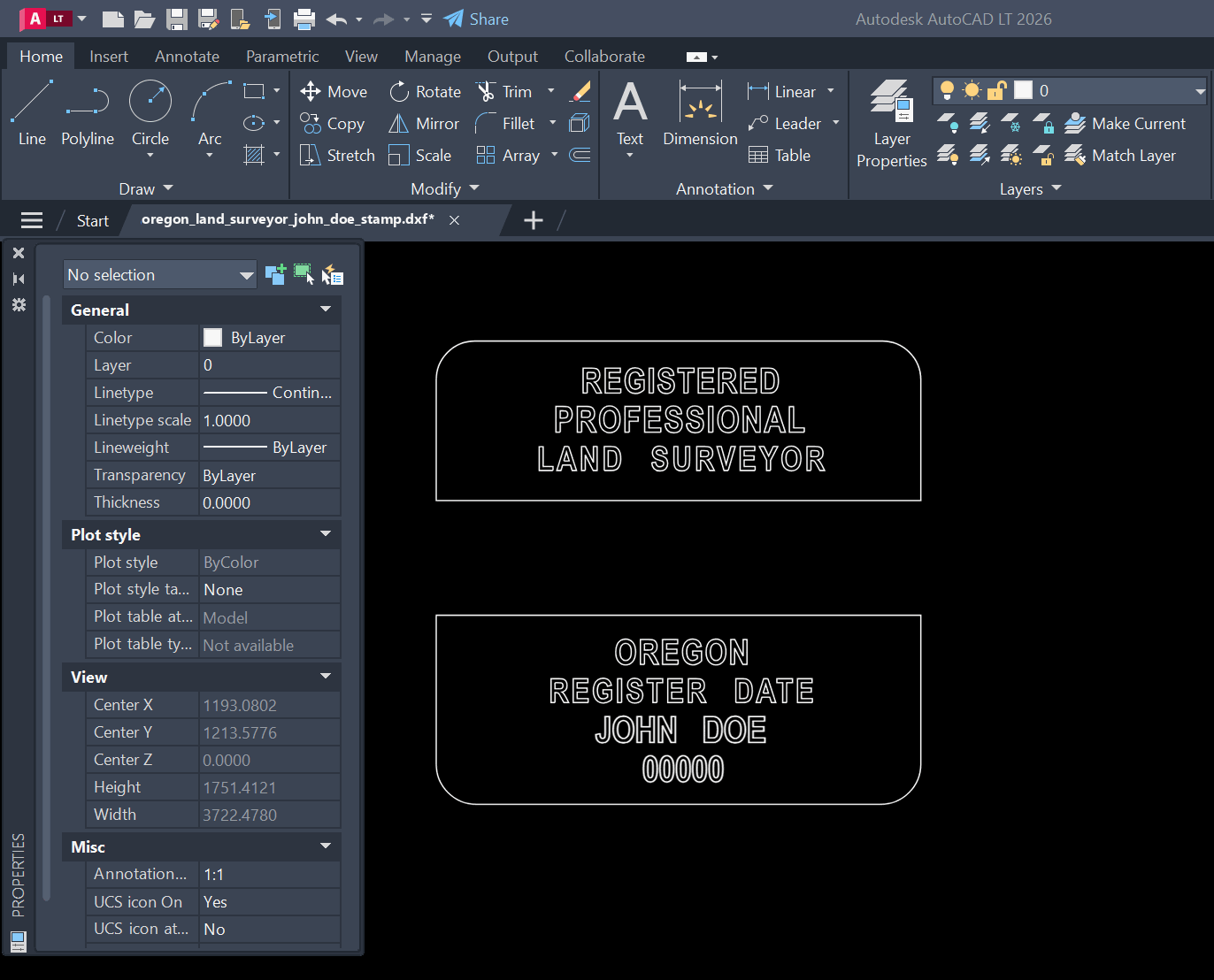Click the layer 0 white color swatch

click(x=1023, y=90)
